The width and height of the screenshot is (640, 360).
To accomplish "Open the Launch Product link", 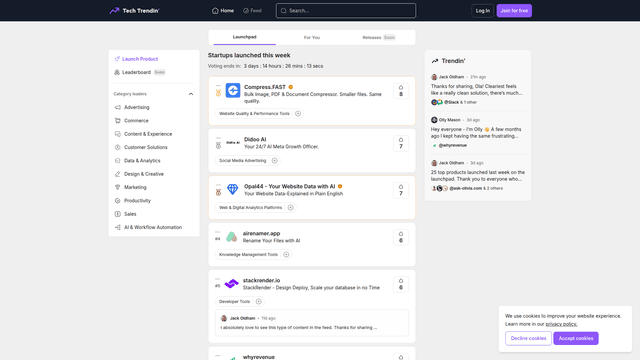I will point(136,59).
